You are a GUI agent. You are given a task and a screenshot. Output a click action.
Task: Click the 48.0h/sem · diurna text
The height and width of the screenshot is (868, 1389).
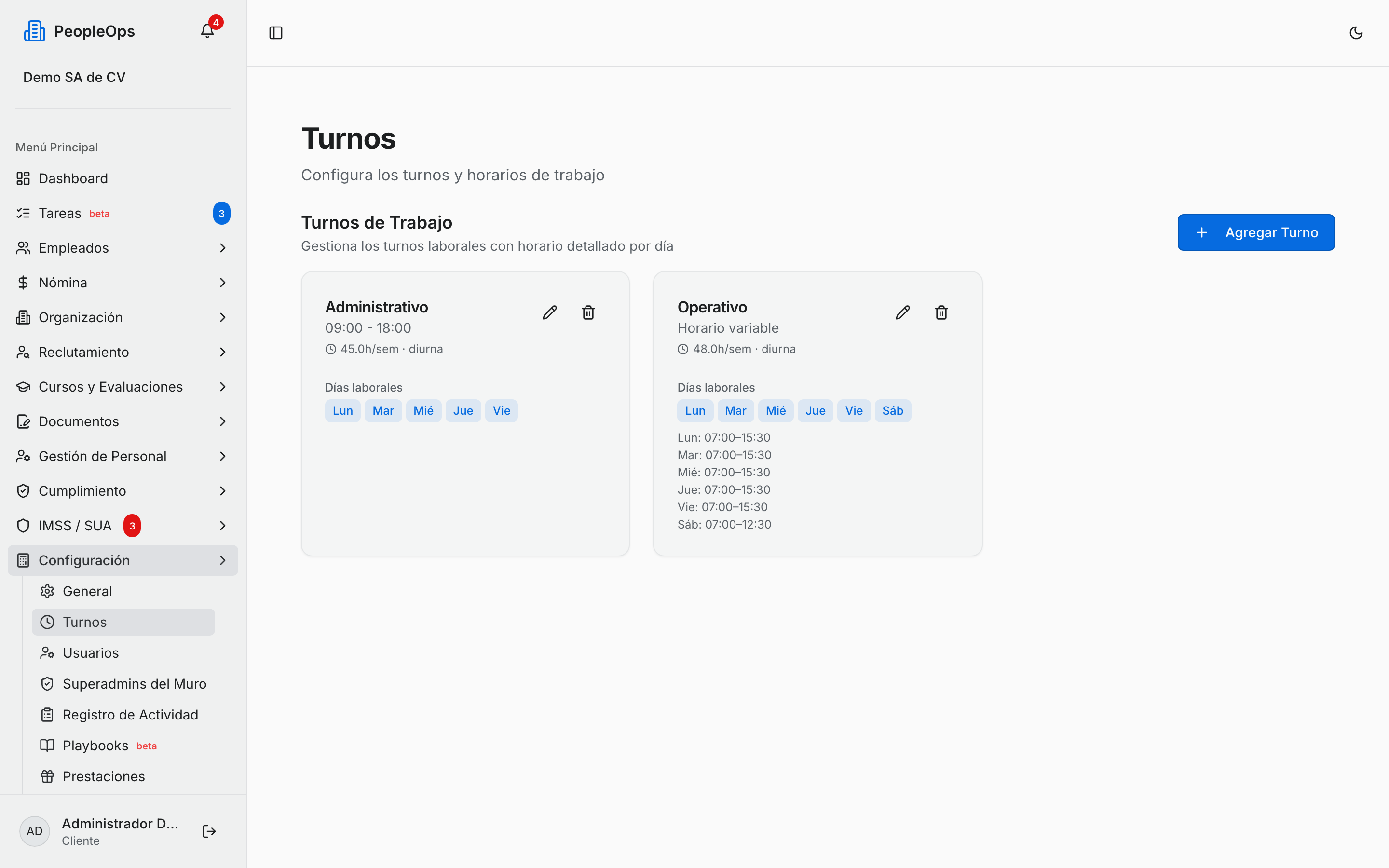(x=744, y=349)
